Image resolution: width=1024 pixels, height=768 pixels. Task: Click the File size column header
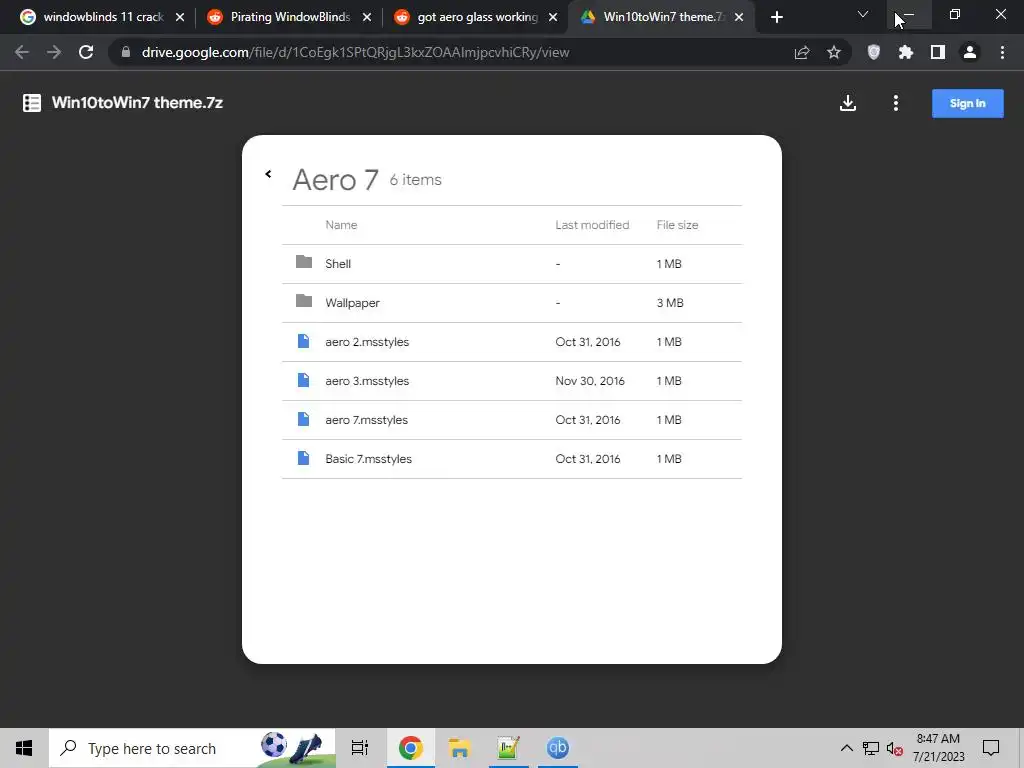677,225
